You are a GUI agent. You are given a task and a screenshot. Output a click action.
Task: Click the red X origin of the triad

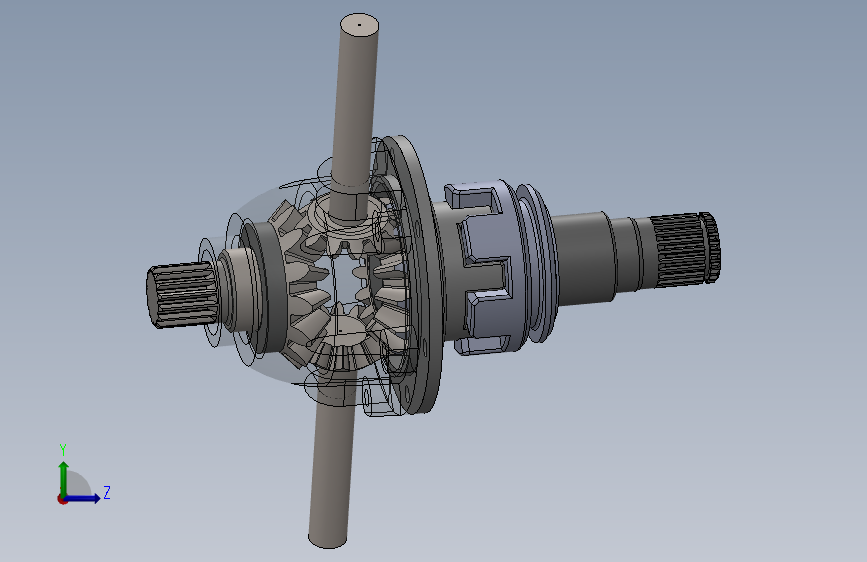tap(62, 499)
